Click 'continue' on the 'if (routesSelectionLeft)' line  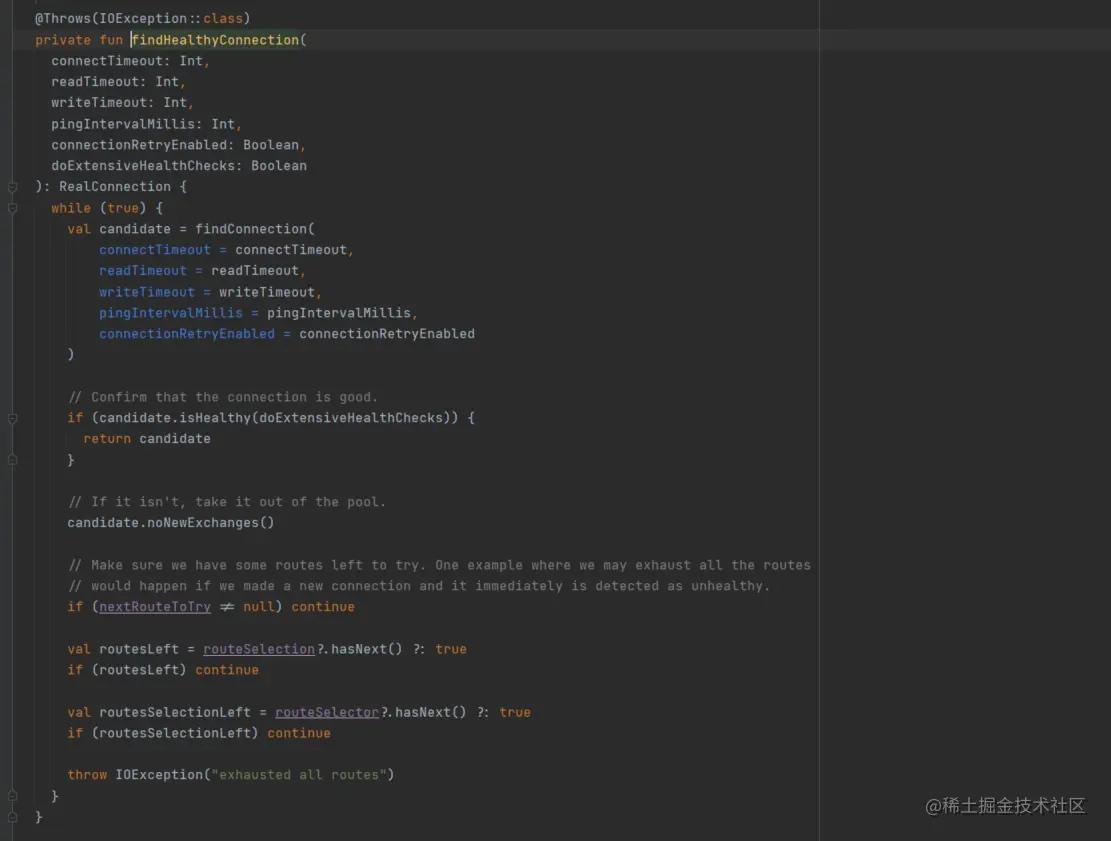pyautogui.click(x=299, y=733)
